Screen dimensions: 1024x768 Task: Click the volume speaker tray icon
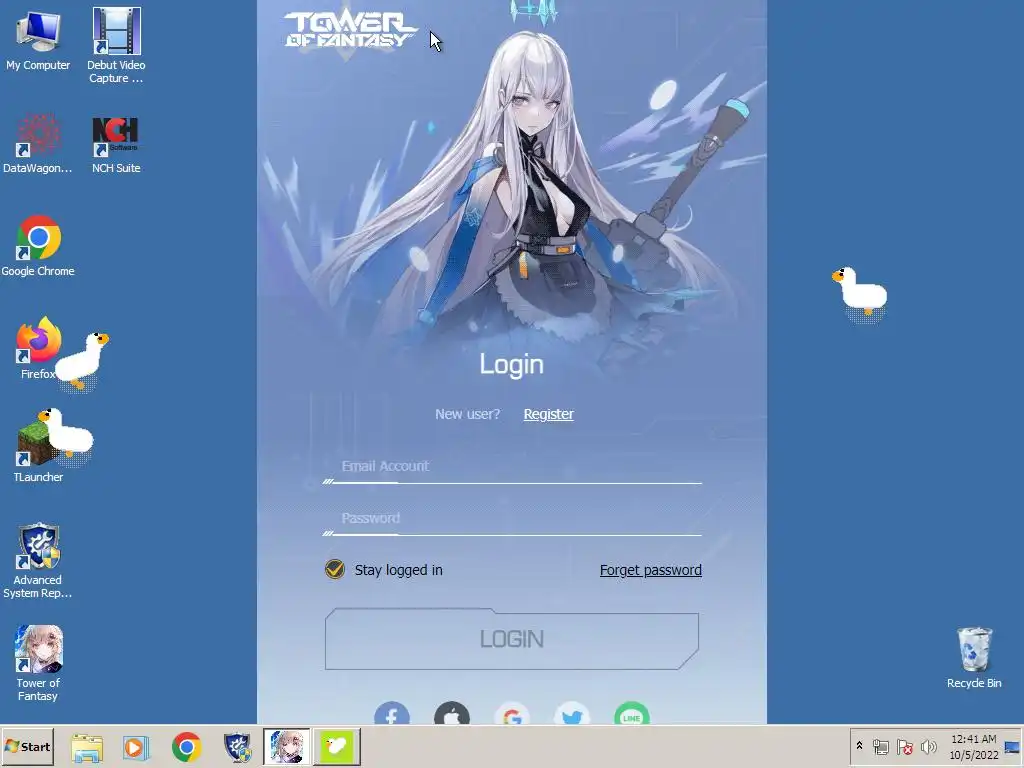(928, 746)
